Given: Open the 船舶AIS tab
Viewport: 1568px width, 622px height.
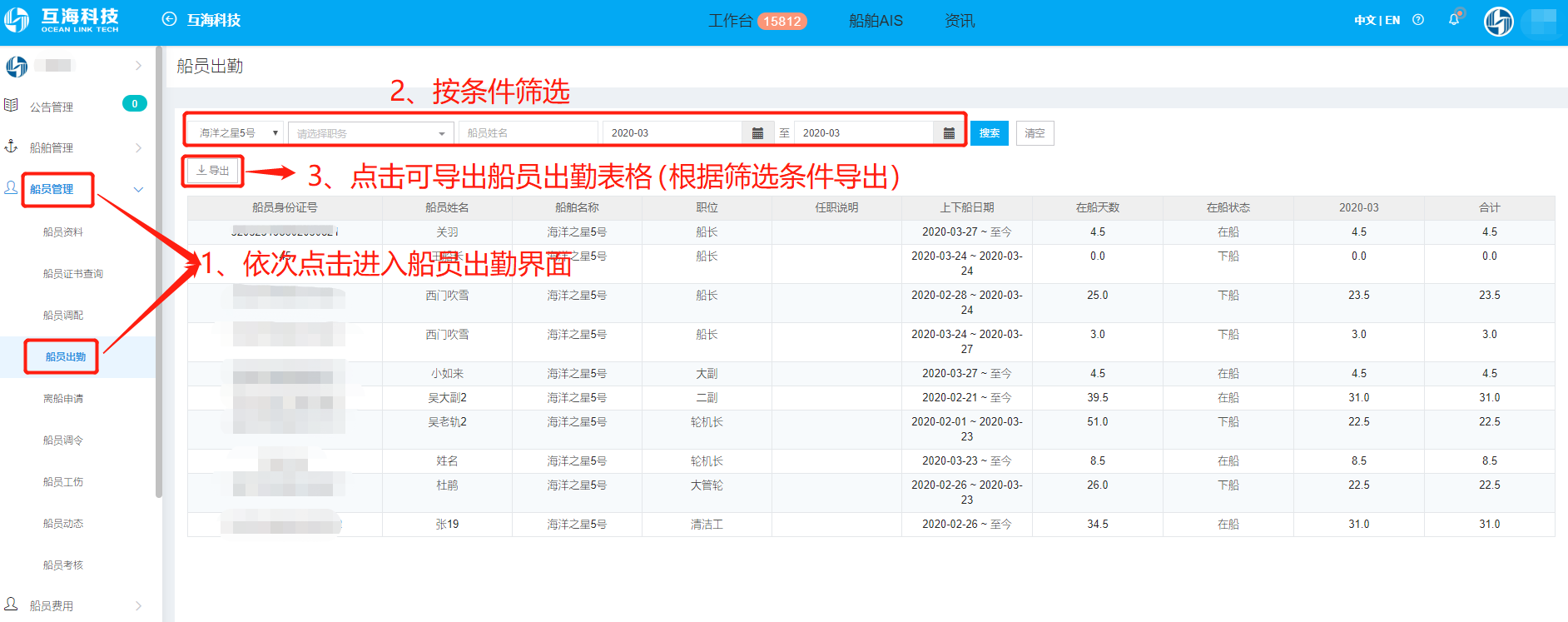Looking at the screenshot, I should click(876, 21).
